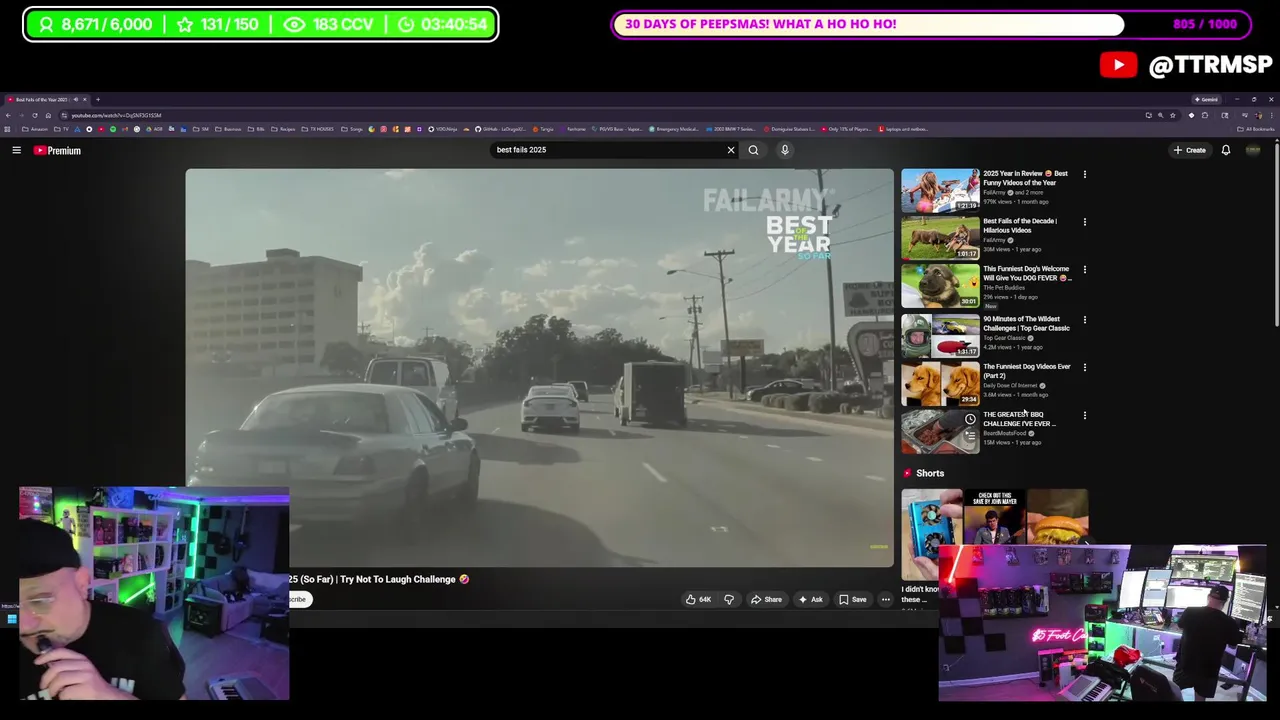Go to YouTube Premium home logo
This screenshot has width=1280, height=720.
pyautogui.click(x=57, y=150)
